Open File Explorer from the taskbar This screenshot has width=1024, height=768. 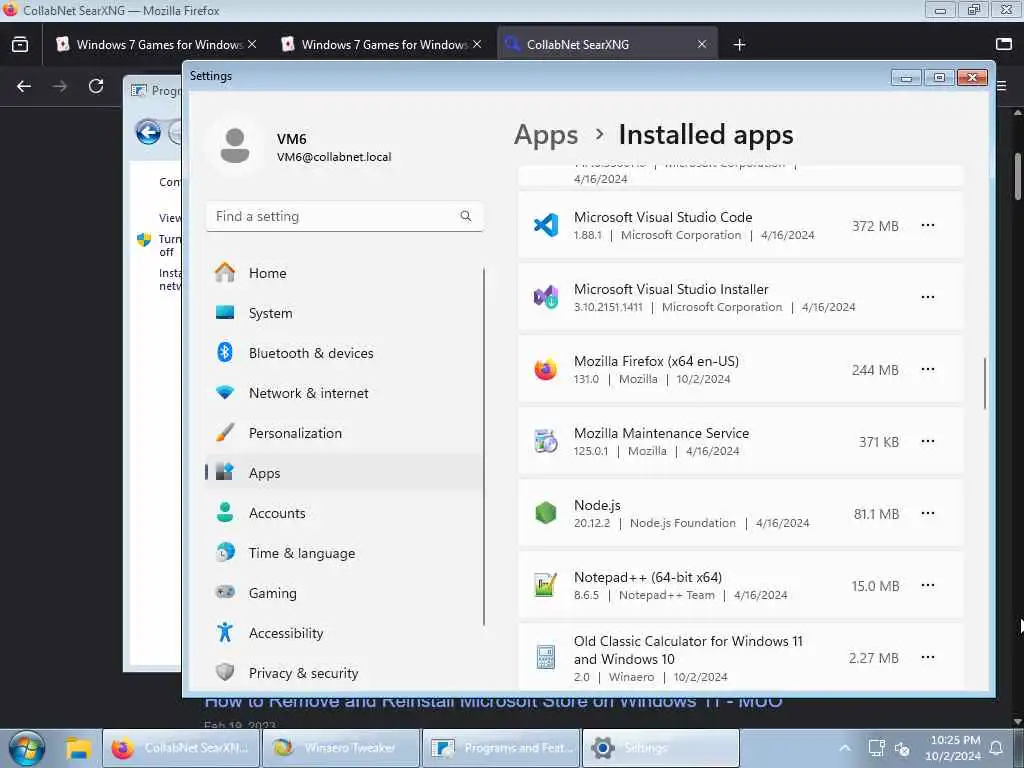[x=78, y=748]
